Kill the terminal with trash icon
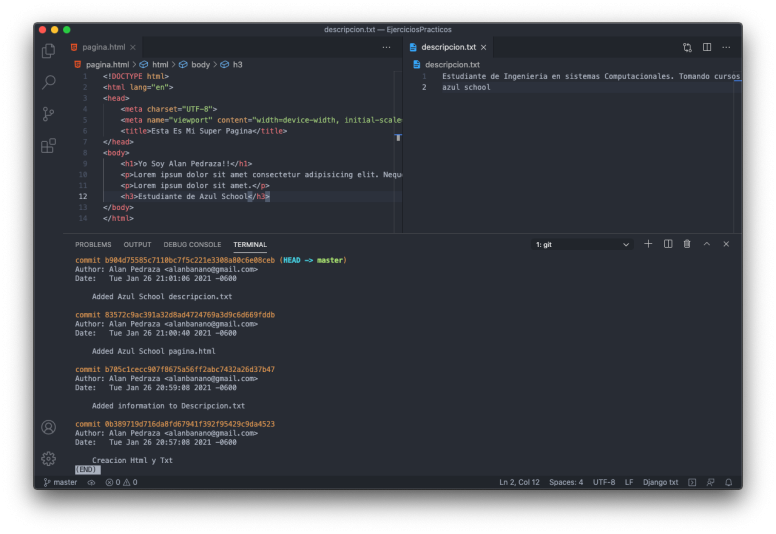 click(687, 244)
